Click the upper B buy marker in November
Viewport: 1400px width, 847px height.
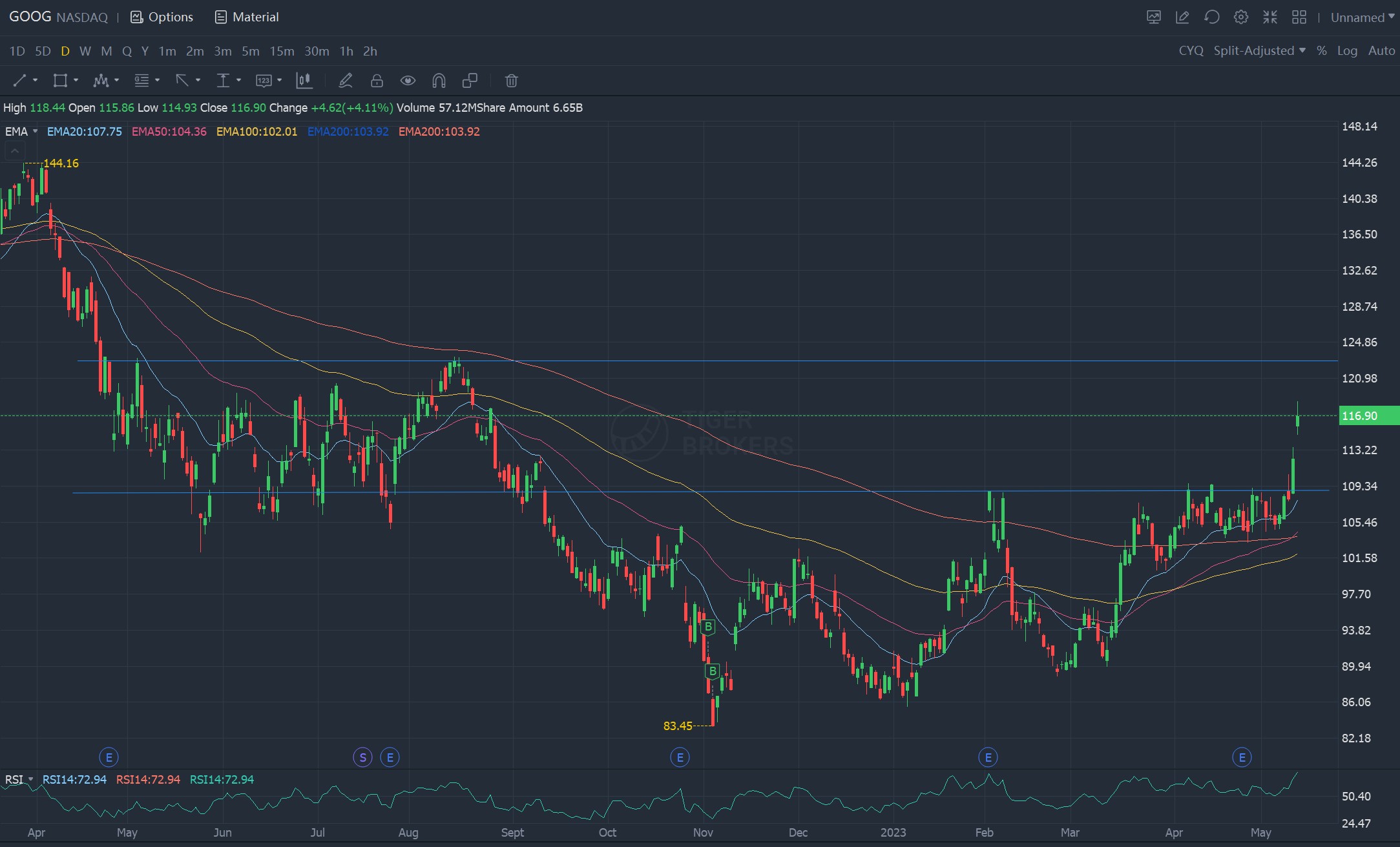pos(708,627)
